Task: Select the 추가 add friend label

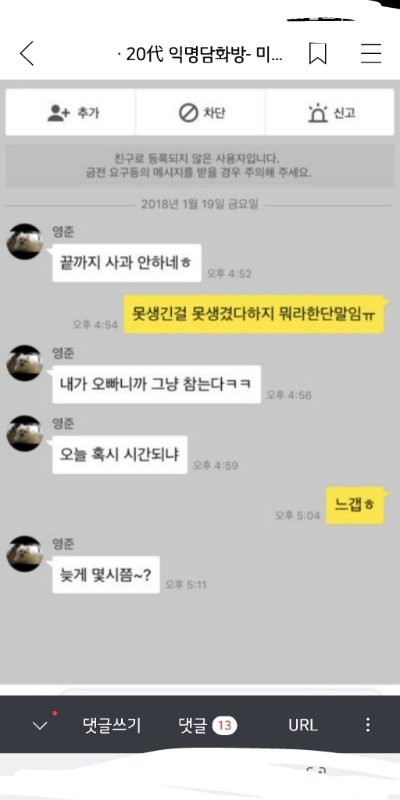Action: coord(88,113)
